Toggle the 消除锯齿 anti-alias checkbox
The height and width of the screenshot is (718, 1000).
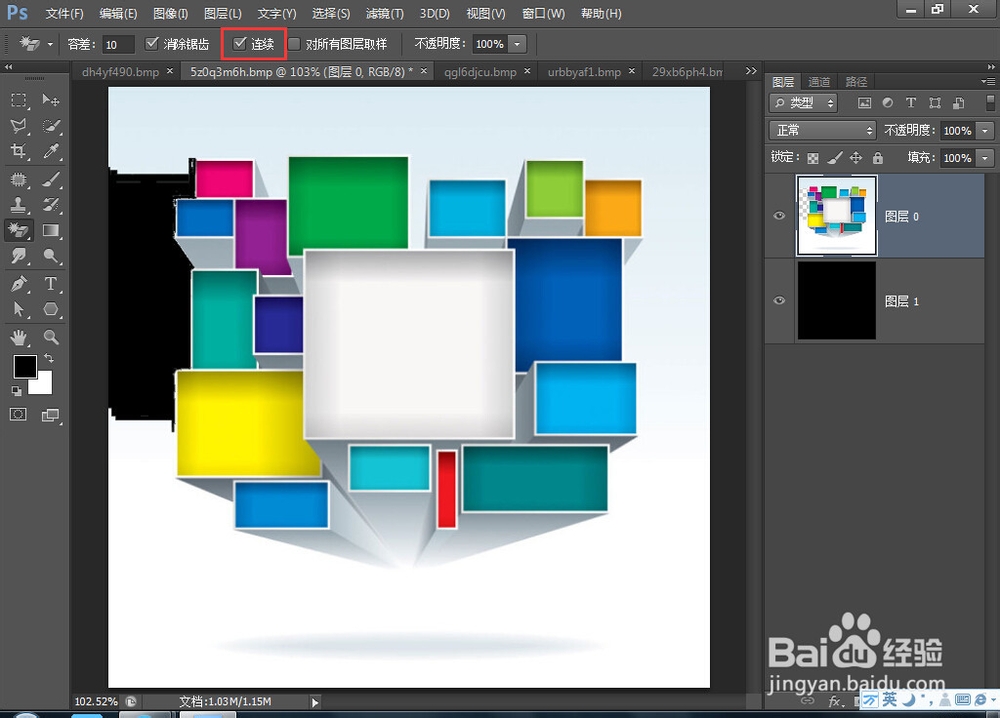pyautogui.click(x=152, y=43)
